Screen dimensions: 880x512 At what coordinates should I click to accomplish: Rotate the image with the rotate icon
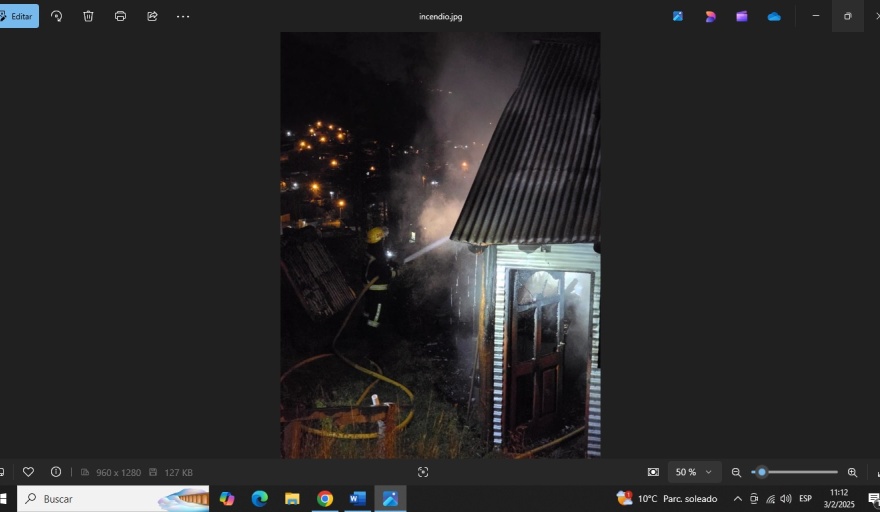[x=56, y=16]
